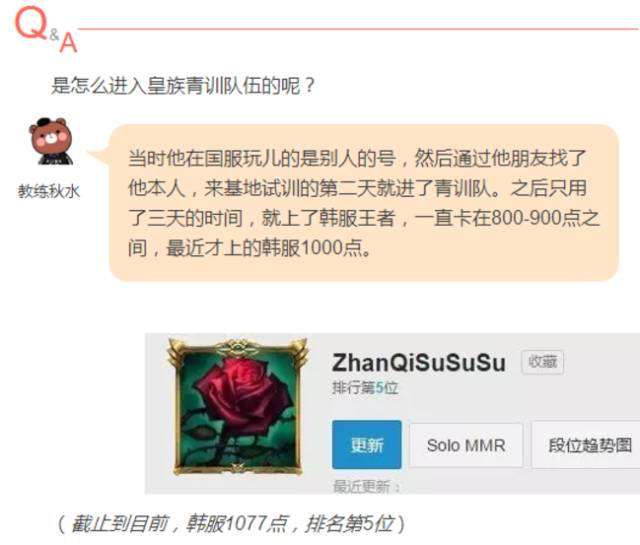Click the 排行第5位 ranking text
This screenshot has width=640, height=545.
click(365, 387)
